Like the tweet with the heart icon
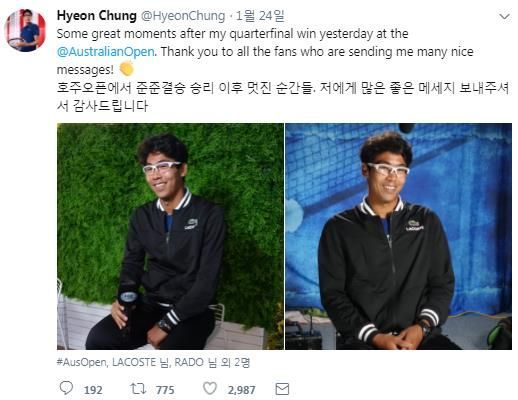518x400 pixels. pyautogui.click(x=210, y=389)
